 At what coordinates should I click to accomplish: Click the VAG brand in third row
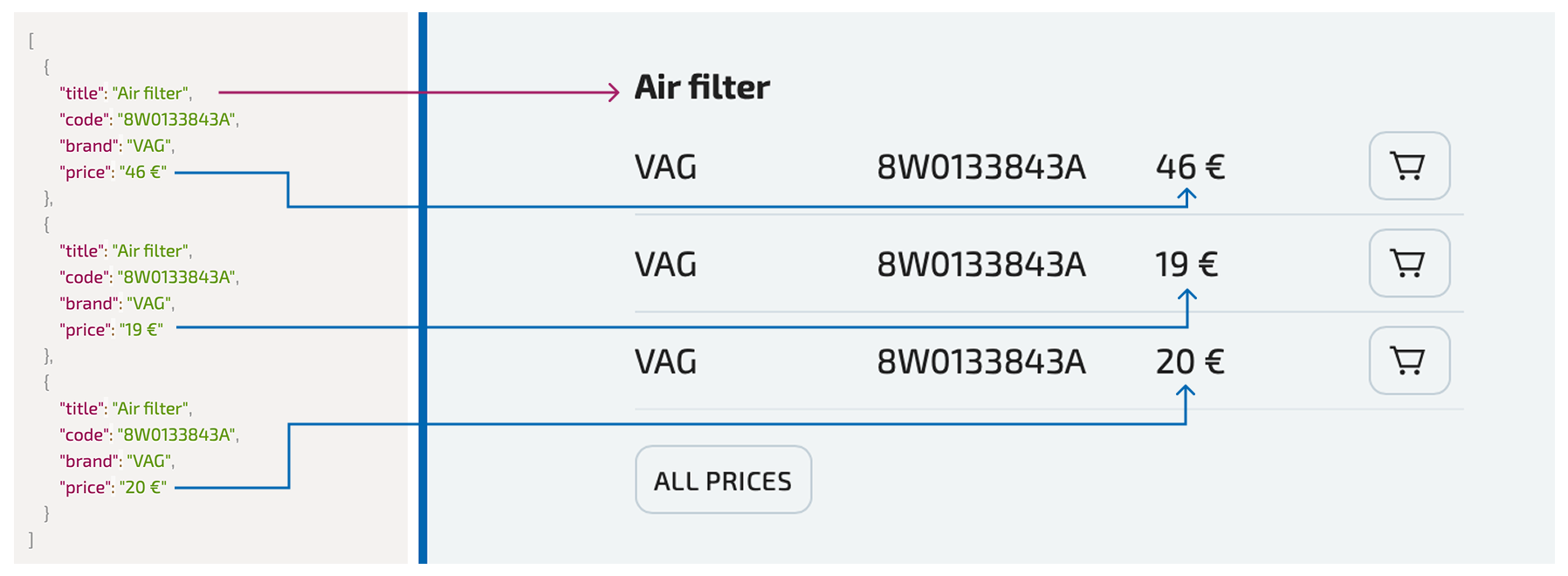(665, 362)
